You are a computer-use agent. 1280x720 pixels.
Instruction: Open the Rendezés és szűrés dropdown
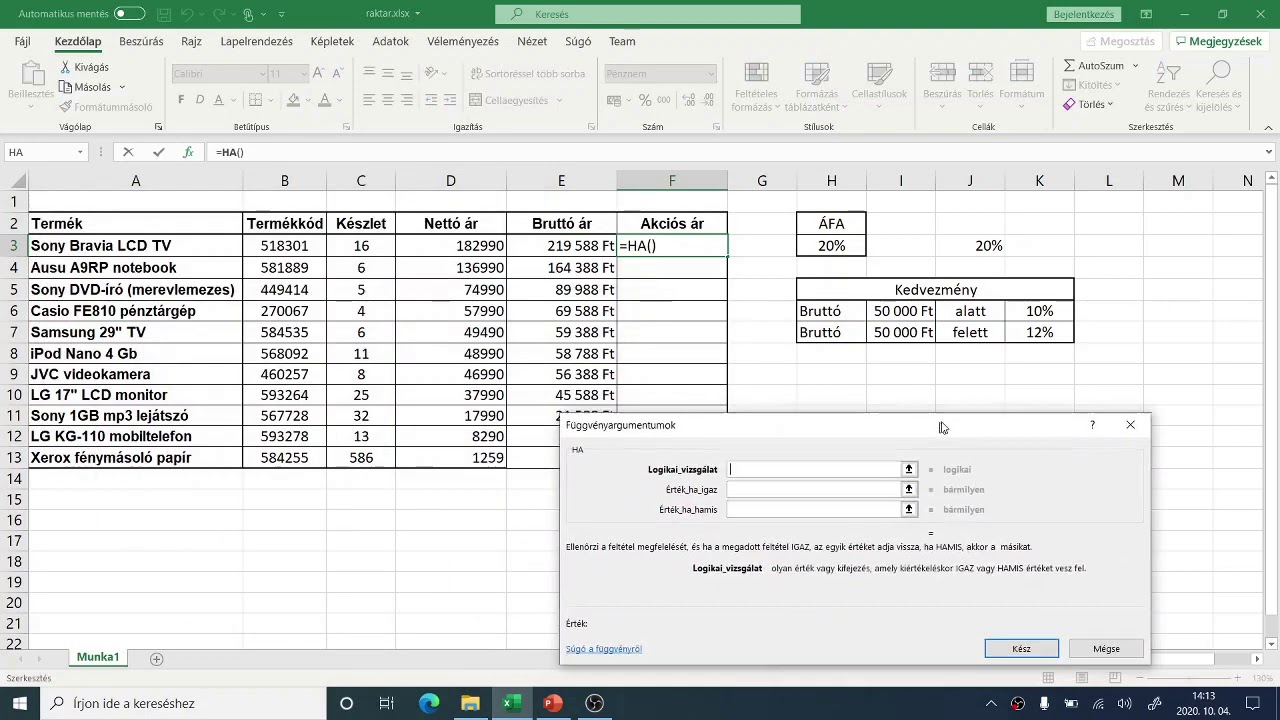click(x=1168, y=87)
